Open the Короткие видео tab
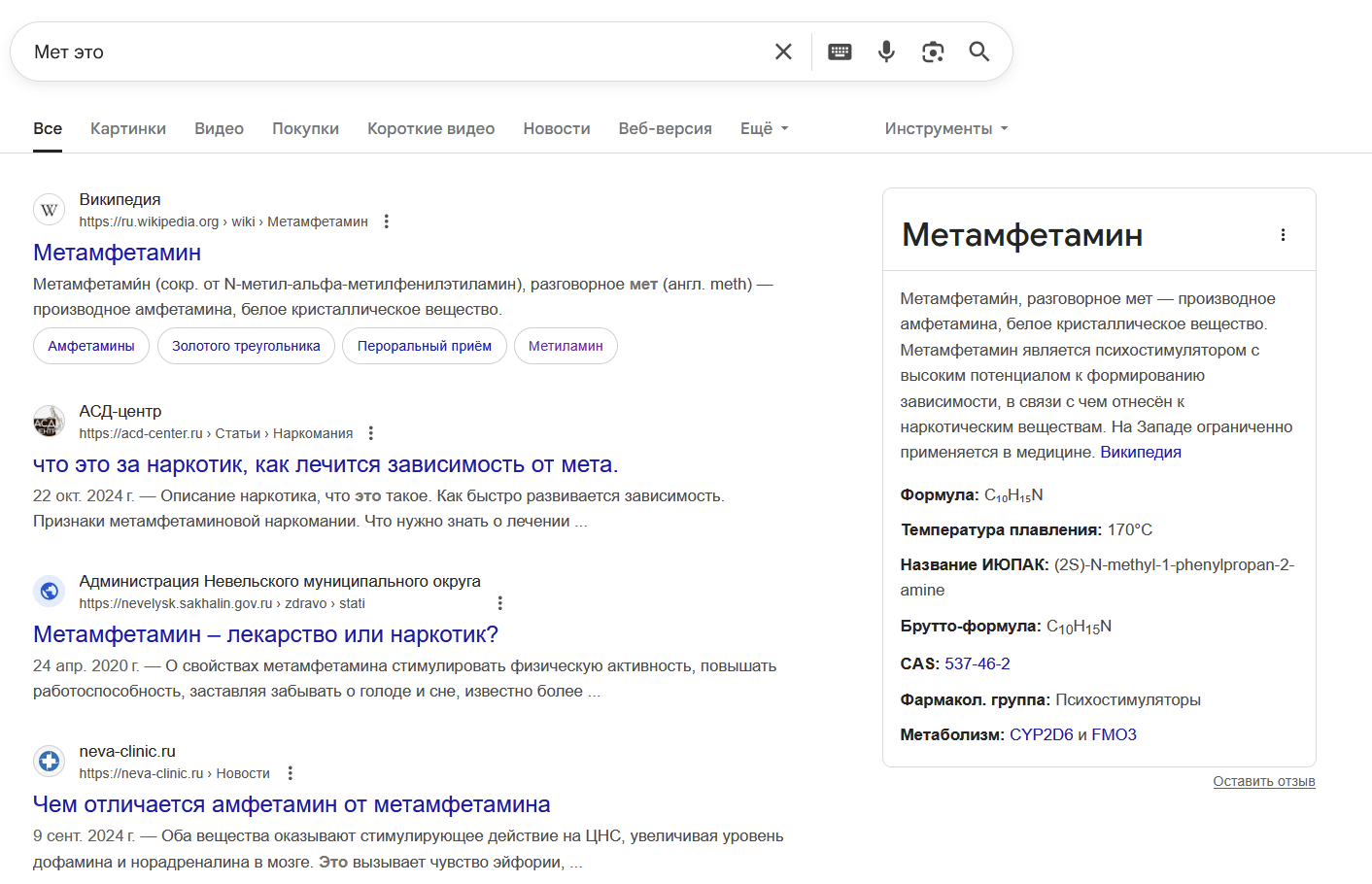Viewport: 1372px width, 884px height. (x=430, y=128)
